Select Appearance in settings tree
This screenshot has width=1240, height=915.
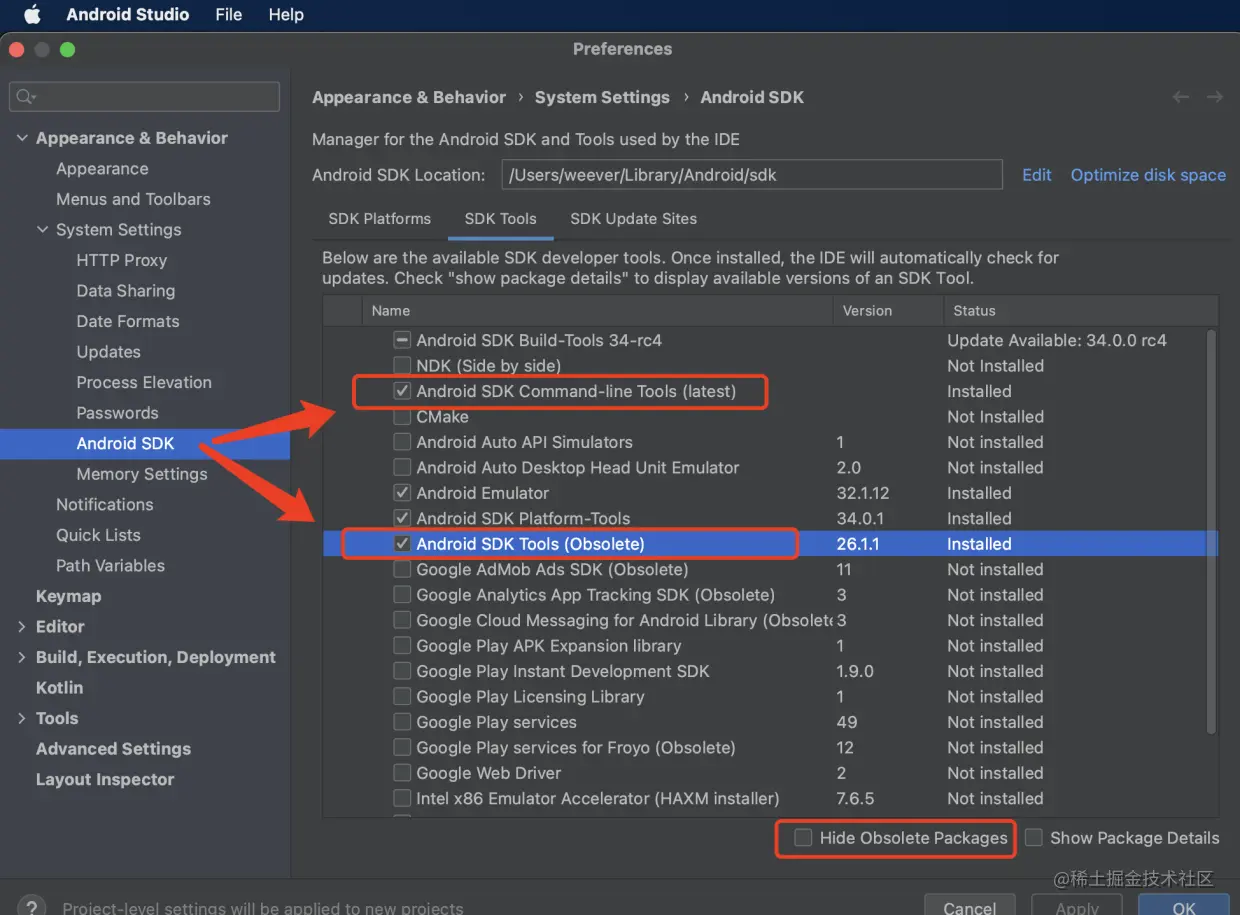pos(102,169)
